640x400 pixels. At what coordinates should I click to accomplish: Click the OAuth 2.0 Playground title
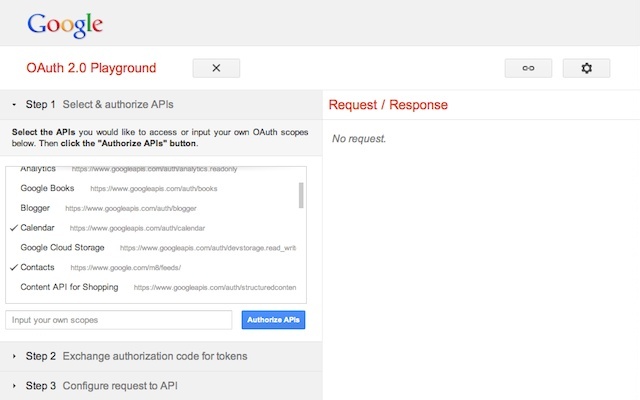click(91, 68)
